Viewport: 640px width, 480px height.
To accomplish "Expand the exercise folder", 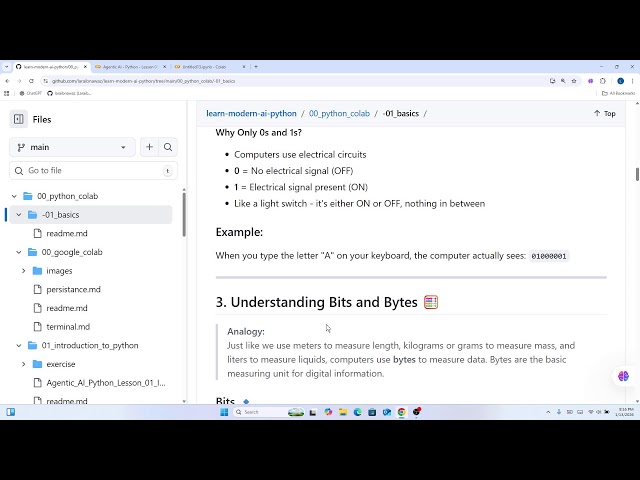I will pyautogui.click(x=24, y=364).
